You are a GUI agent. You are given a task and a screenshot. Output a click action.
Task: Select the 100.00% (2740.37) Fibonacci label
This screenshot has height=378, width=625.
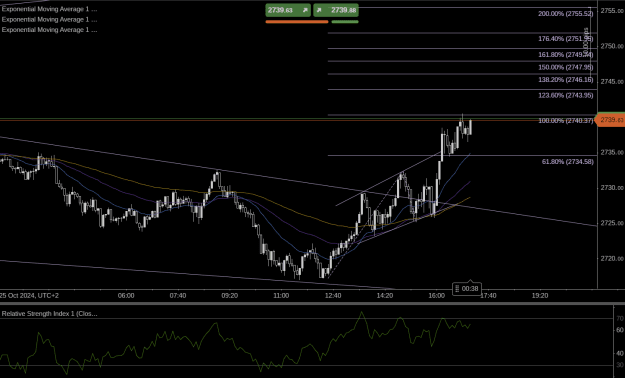(565, 120)
